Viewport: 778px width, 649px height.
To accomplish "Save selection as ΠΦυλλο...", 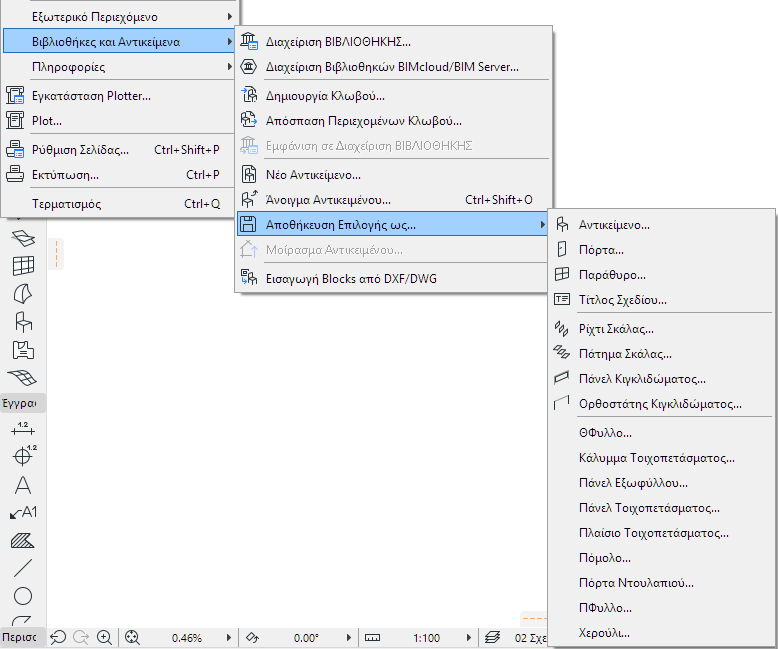I will point(662,607).
